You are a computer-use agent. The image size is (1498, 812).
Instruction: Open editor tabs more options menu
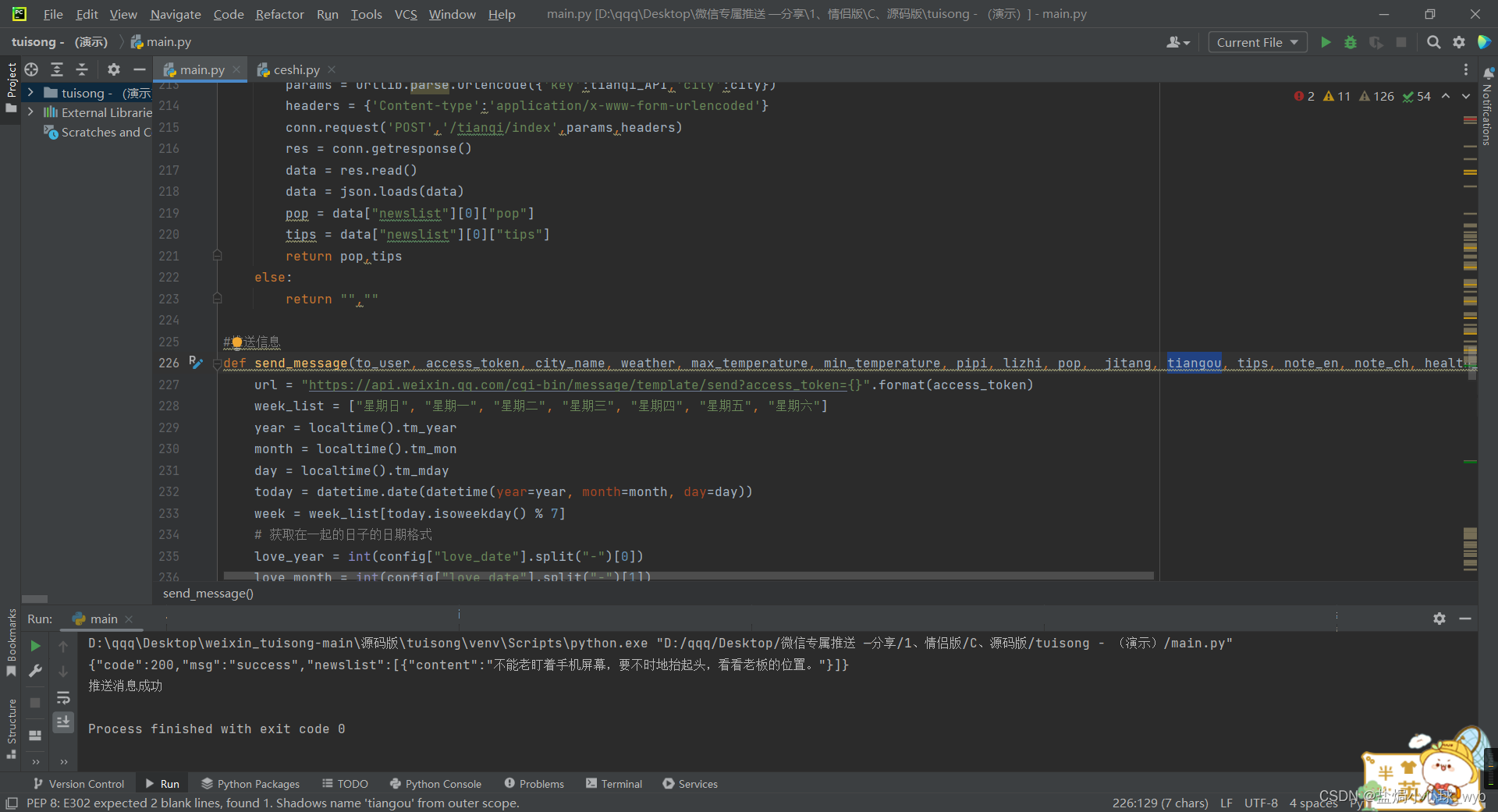pos(1465,69)
